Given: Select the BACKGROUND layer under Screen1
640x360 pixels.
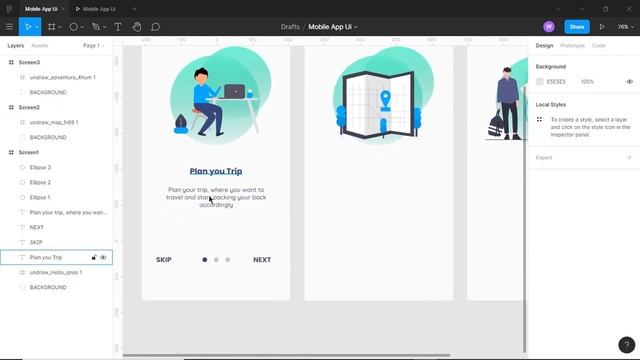Looking at the screenshot, I should 48,287.
